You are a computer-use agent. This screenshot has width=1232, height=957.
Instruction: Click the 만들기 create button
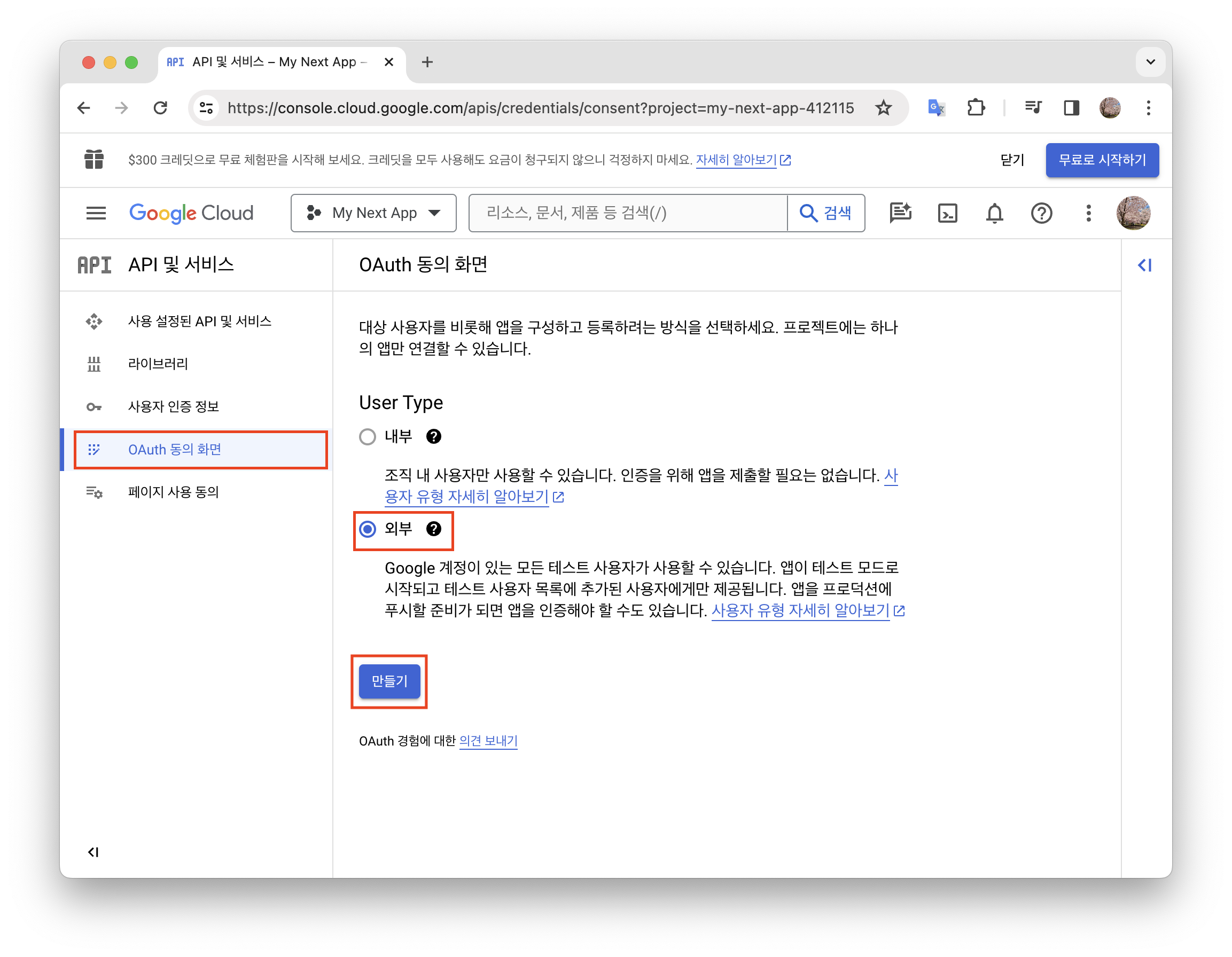389,681
